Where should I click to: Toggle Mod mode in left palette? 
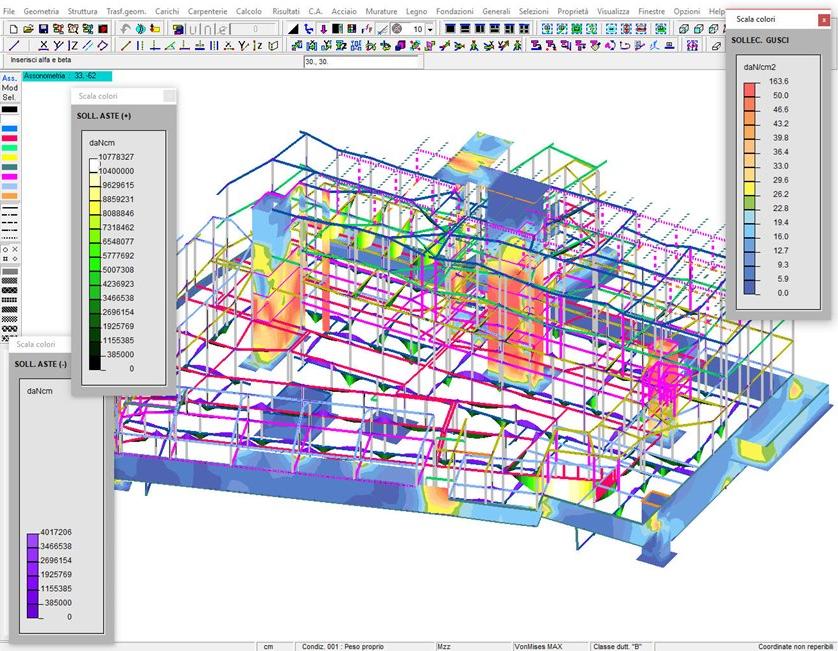click(9, 88)
